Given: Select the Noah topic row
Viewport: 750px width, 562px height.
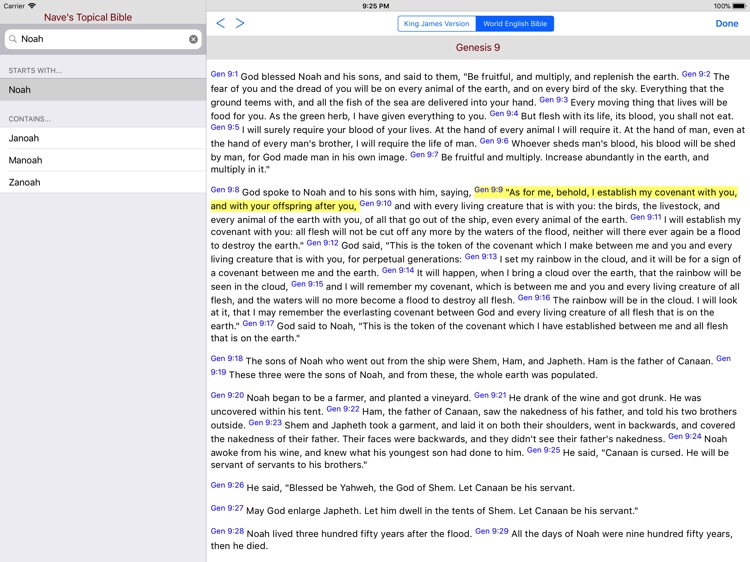Looking at the screenshot, I should [x=103, y=90].
